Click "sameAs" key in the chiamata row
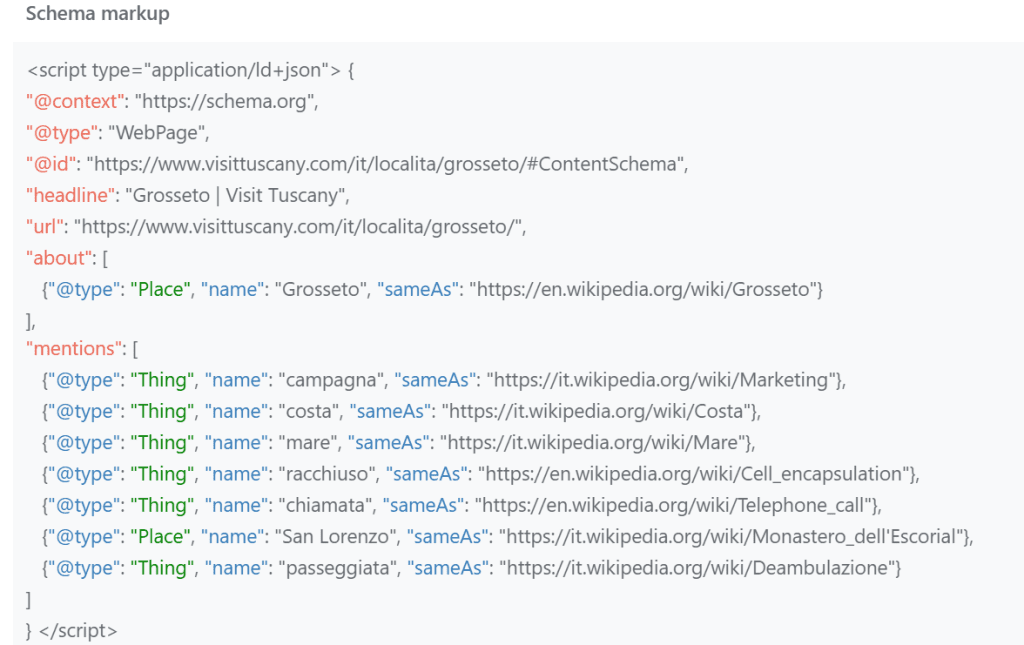1024x645 pixels. pyautogui.click(x=423, y=505)
